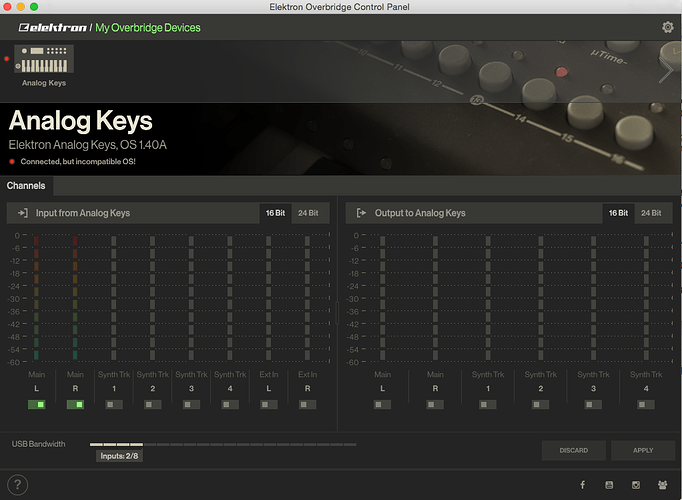
Task: Disable input Main L channel toggle
Action: [37, 405]
